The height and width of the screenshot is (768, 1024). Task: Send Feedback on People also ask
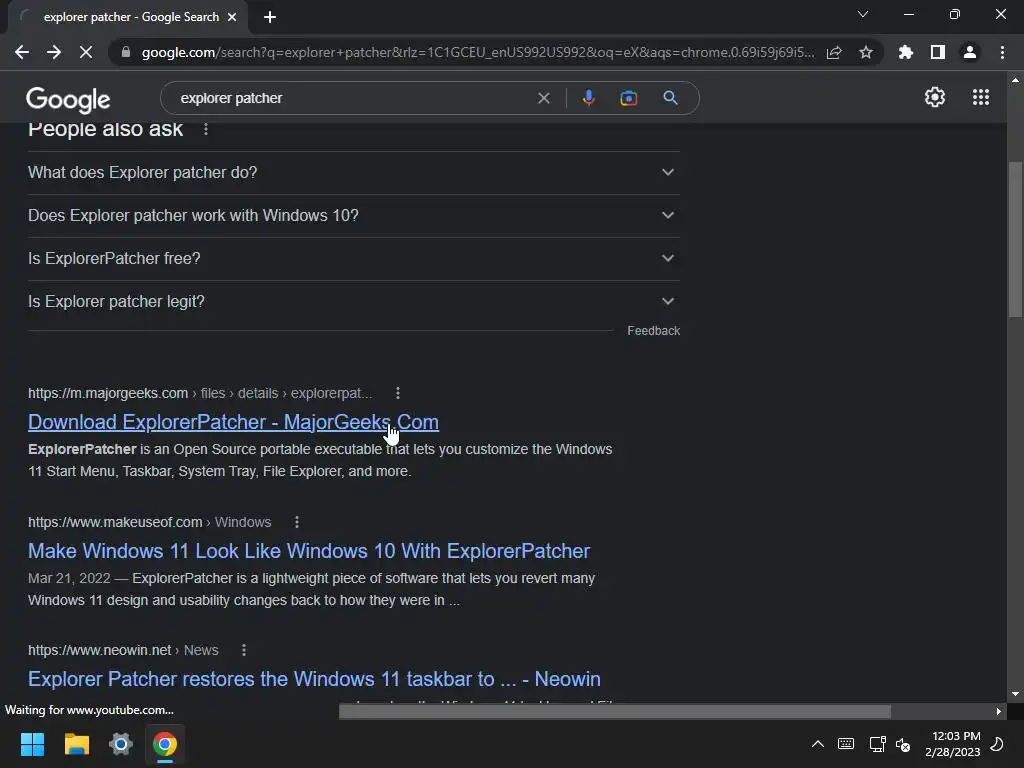pyautogui.click(x=653, y=331)
